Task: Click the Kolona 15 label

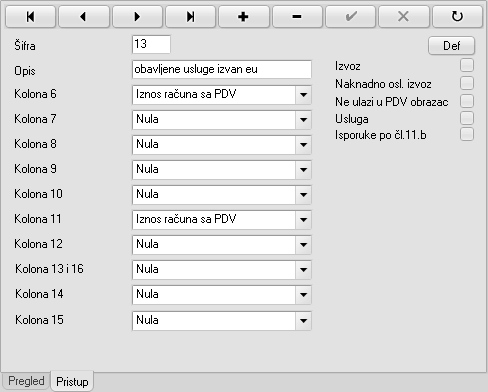Action: click(x=39, y=320)
